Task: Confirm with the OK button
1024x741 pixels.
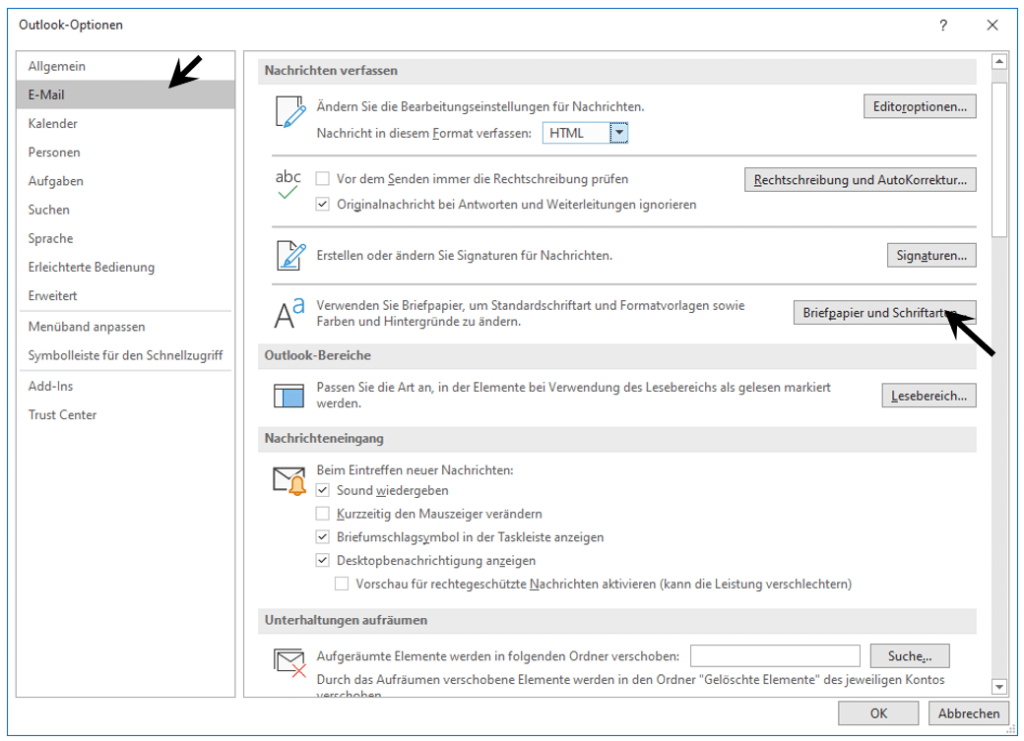Action: pos(878,714)
